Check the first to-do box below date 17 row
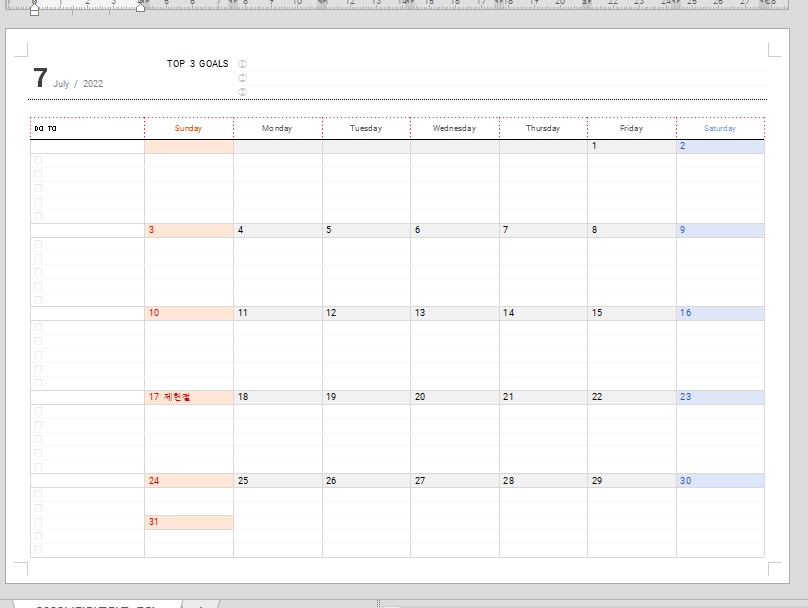Screen dimensions: 808x608 (x=38, y=411)
